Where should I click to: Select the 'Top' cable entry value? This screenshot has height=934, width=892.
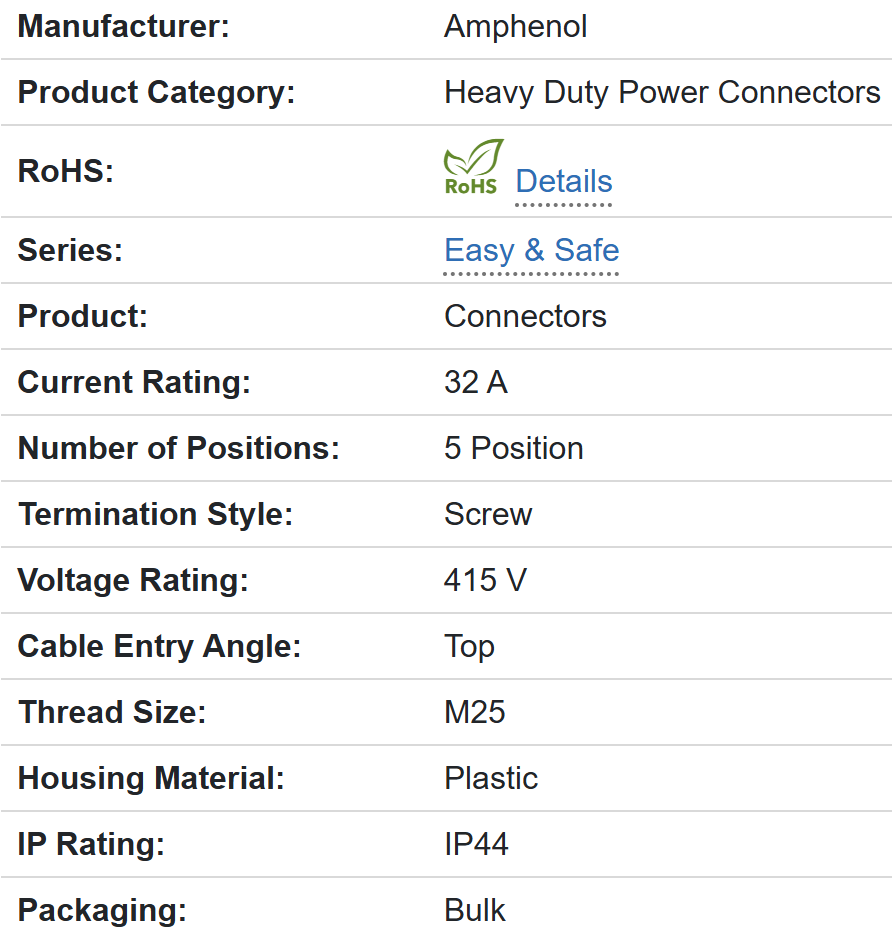[x=470, y=647]
